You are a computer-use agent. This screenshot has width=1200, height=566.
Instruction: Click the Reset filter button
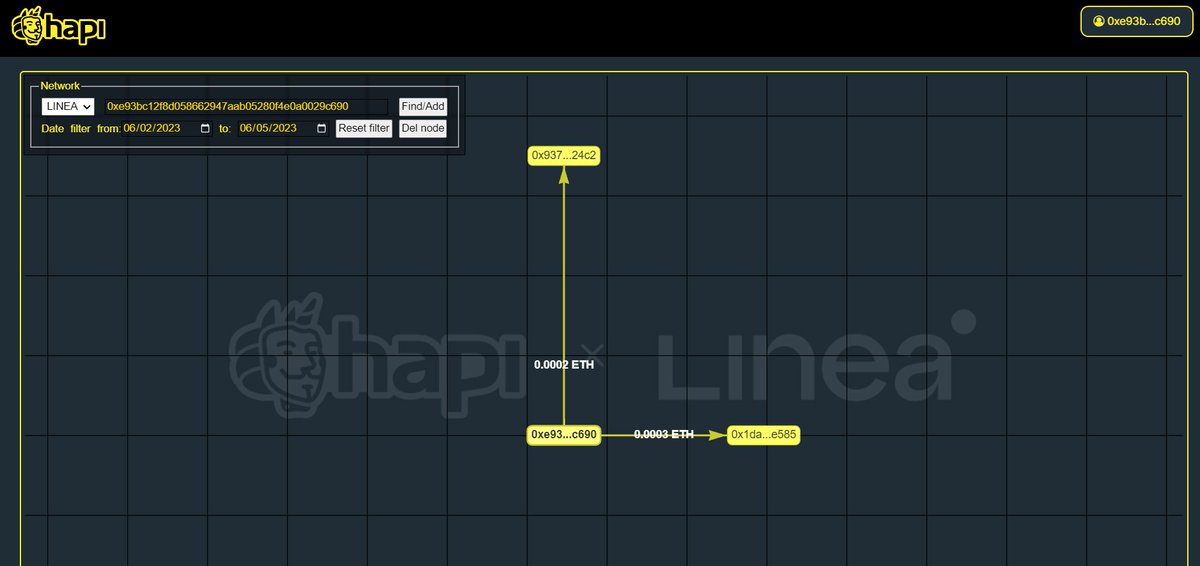pyautogui.click(x=364, y=128)
